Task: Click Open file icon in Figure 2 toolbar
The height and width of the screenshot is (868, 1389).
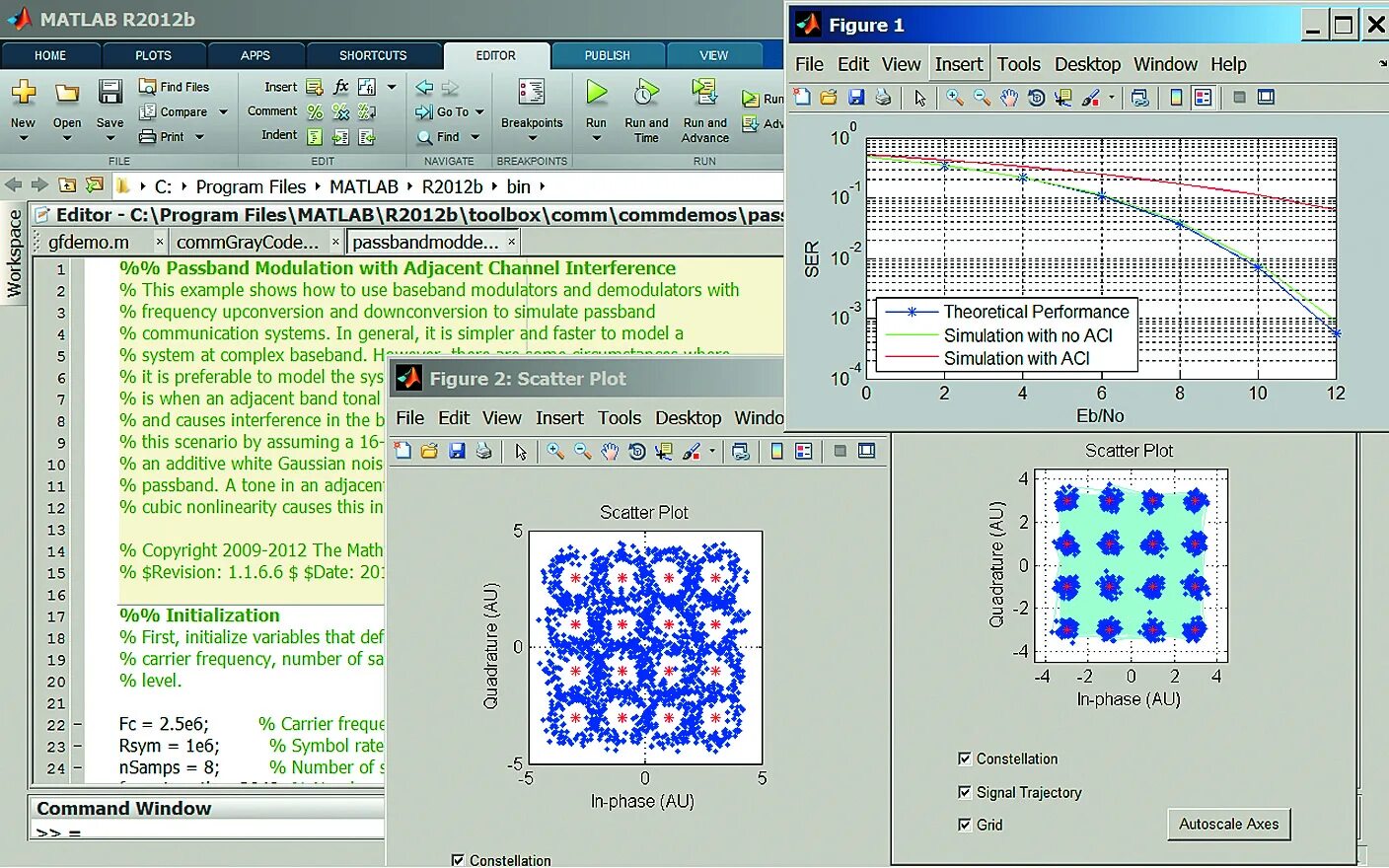Action: coord(429,451)
